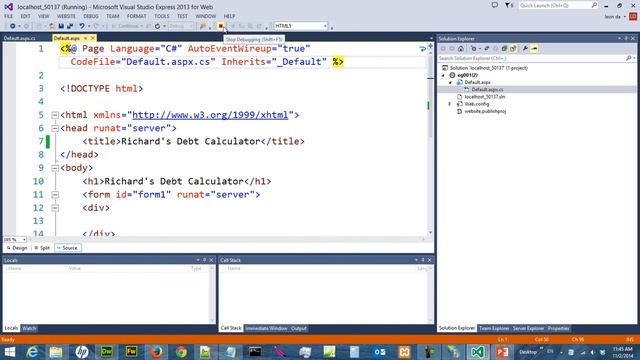Image resolution: width=640 pixels, height=360 pixels.
Task: Open the TEST menu
Action: [x=182, y=16]
